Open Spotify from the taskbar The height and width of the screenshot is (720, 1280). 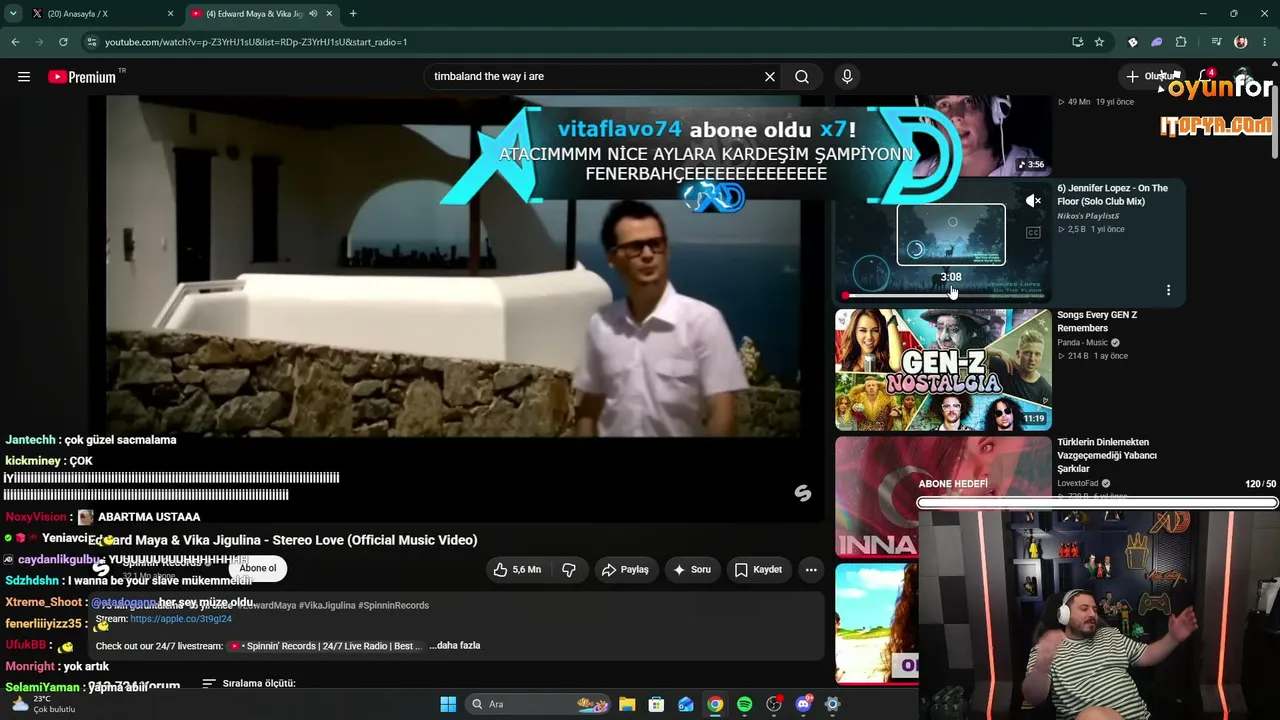click(744, 704)
